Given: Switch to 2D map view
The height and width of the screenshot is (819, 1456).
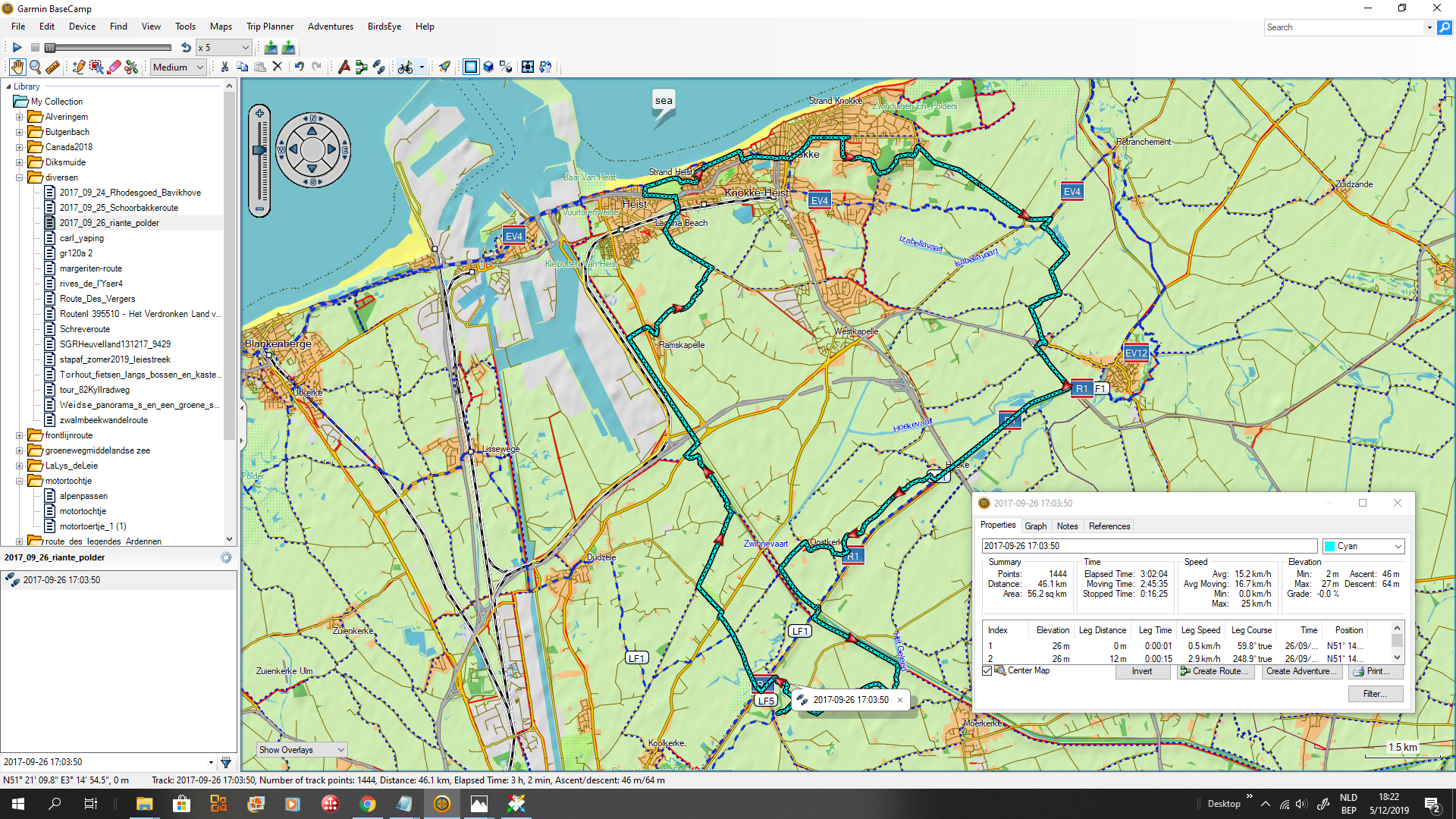Looking at the screenshot, I should [x=471, y=67].
